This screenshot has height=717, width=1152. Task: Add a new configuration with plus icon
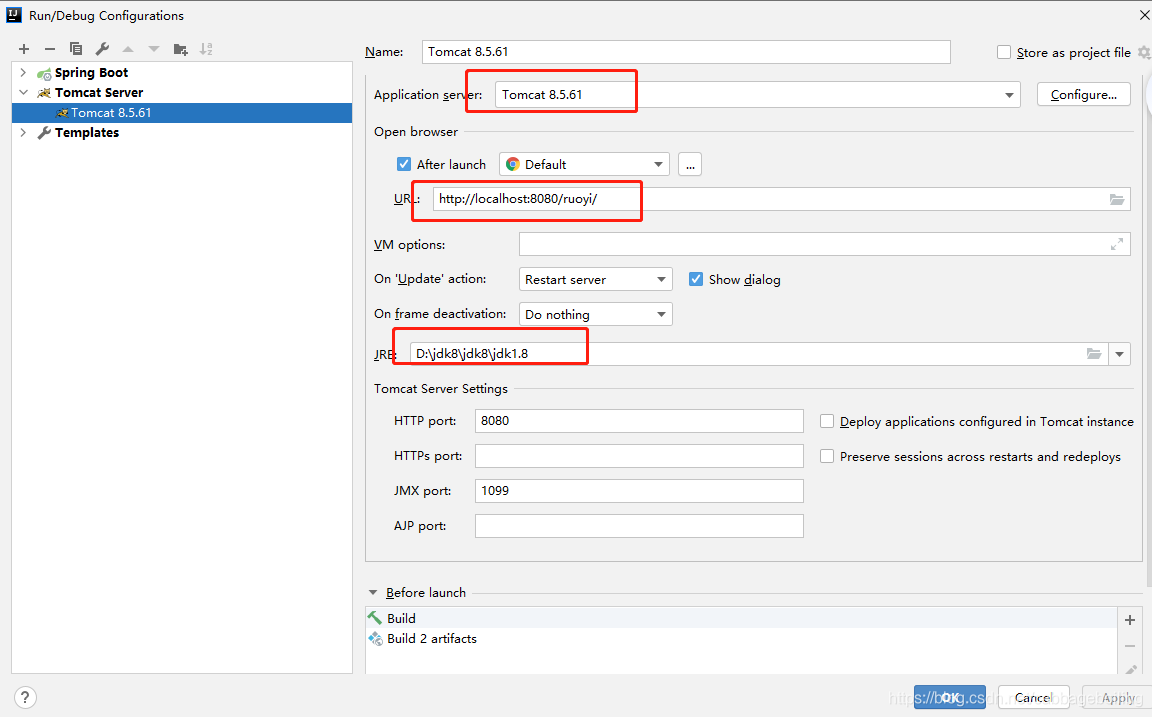[x=24, y=49]
